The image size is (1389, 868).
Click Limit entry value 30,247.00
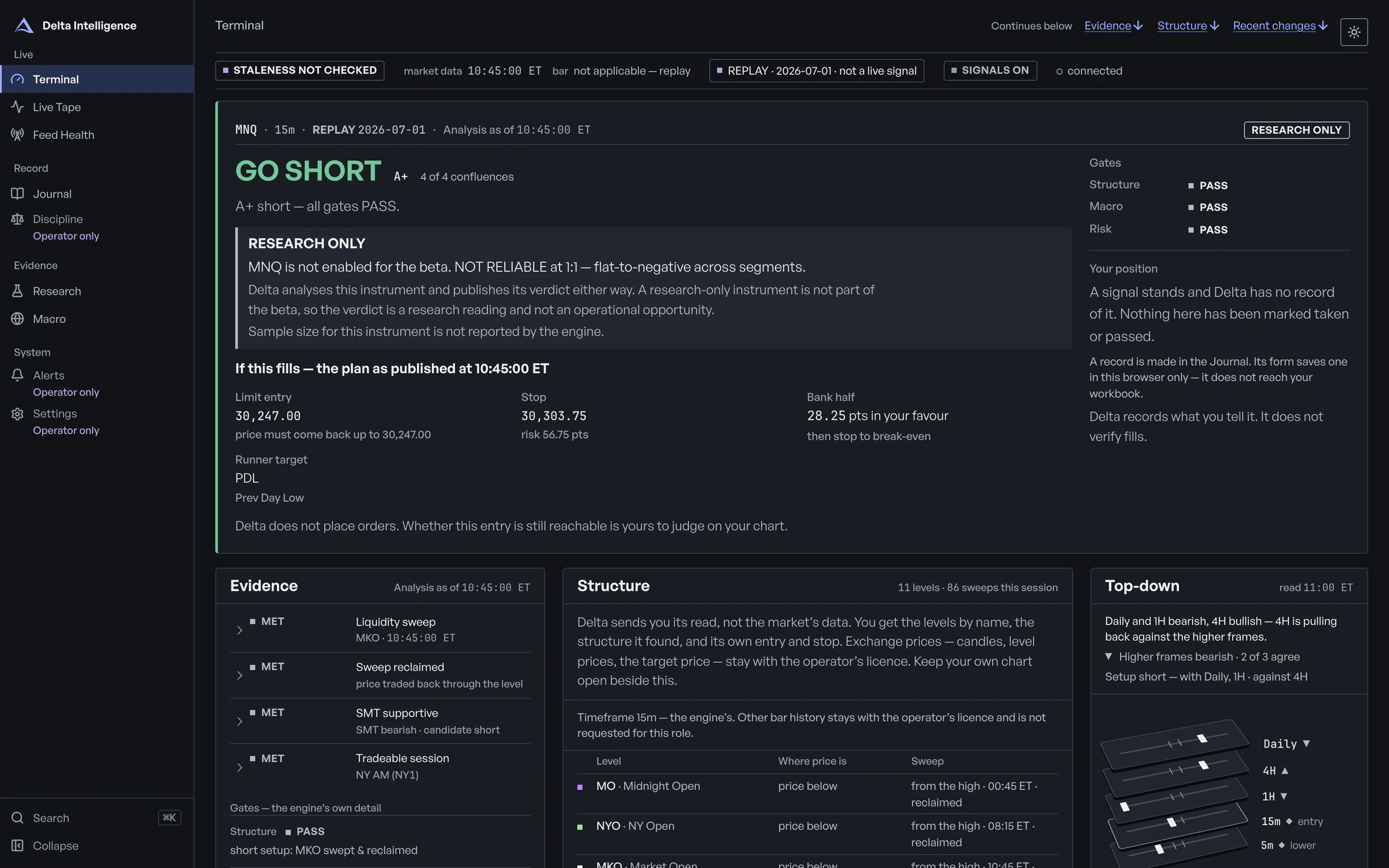[268, 416]
